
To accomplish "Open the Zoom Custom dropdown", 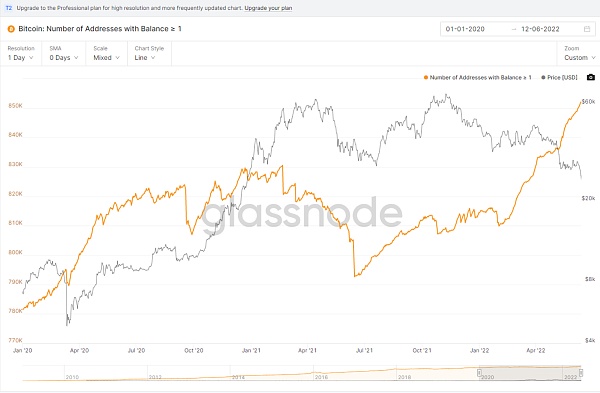I will click(x=580, y=54).
